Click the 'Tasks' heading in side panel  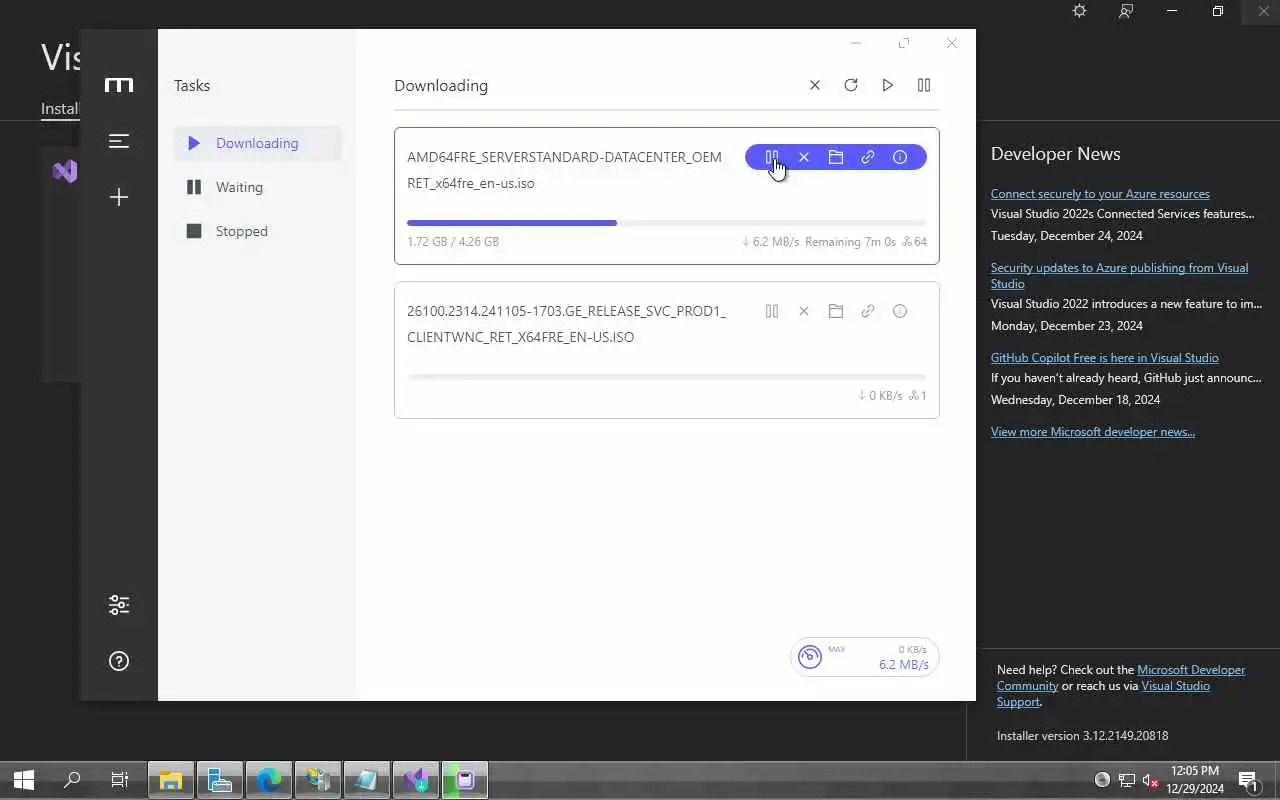tap(192, 86)
